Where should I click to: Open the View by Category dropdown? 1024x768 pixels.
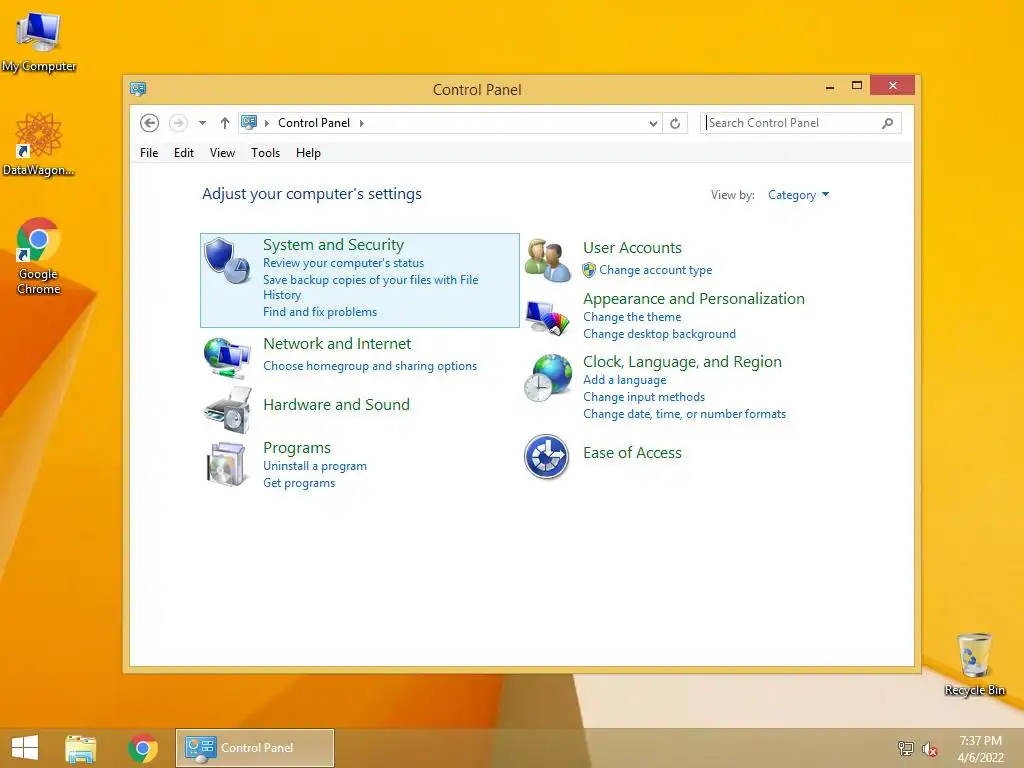798,195
